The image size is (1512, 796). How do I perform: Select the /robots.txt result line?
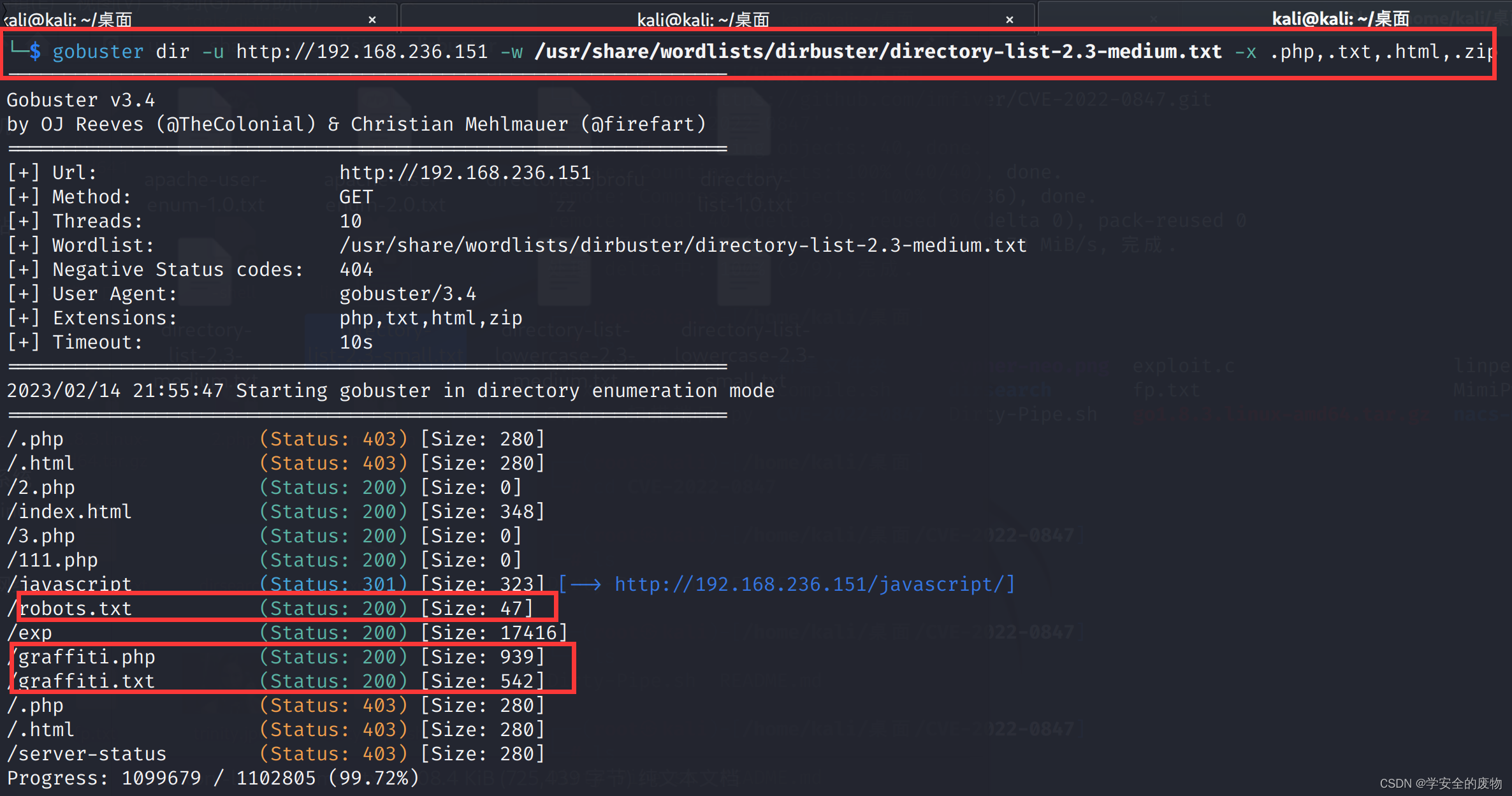pos(270,608)
